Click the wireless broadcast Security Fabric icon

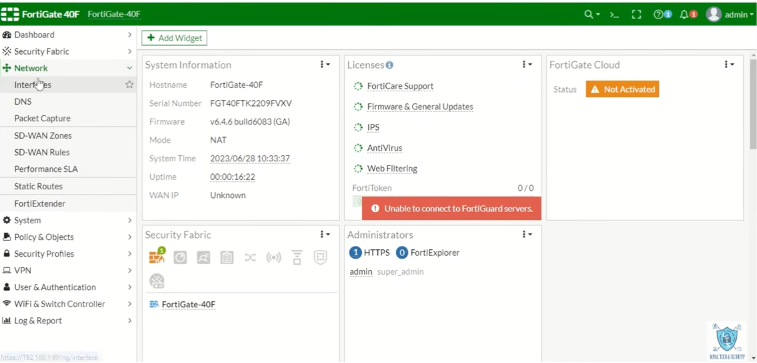[274, 258]
